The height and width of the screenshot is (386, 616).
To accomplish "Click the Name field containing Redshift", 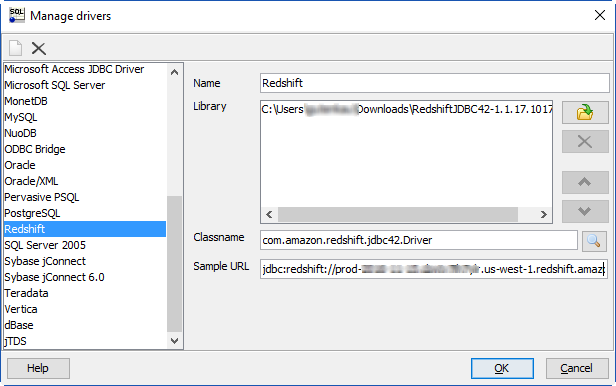I will point(434,83).
